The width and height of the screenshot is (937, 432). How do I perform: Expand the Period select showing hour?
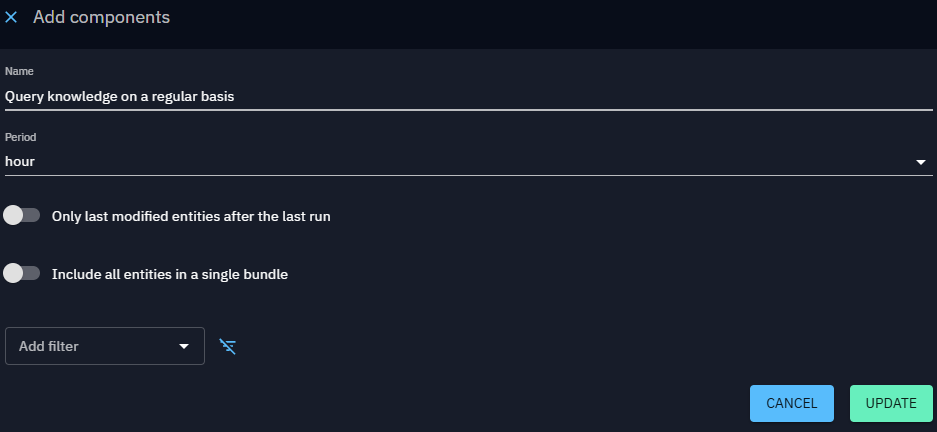(x=468, y=161)
